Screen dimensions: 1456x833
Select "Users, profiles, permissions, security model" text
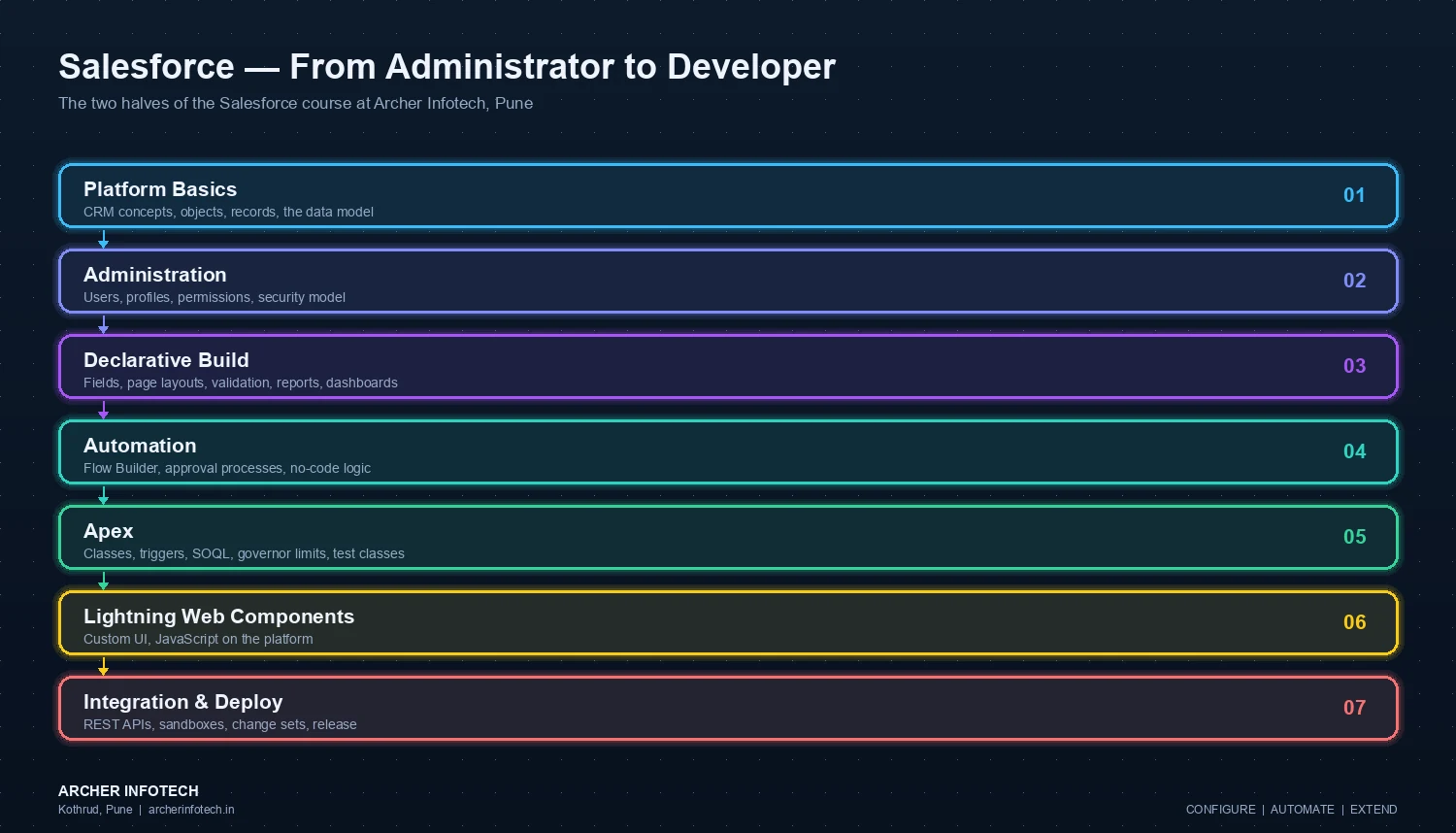[215, 297]
